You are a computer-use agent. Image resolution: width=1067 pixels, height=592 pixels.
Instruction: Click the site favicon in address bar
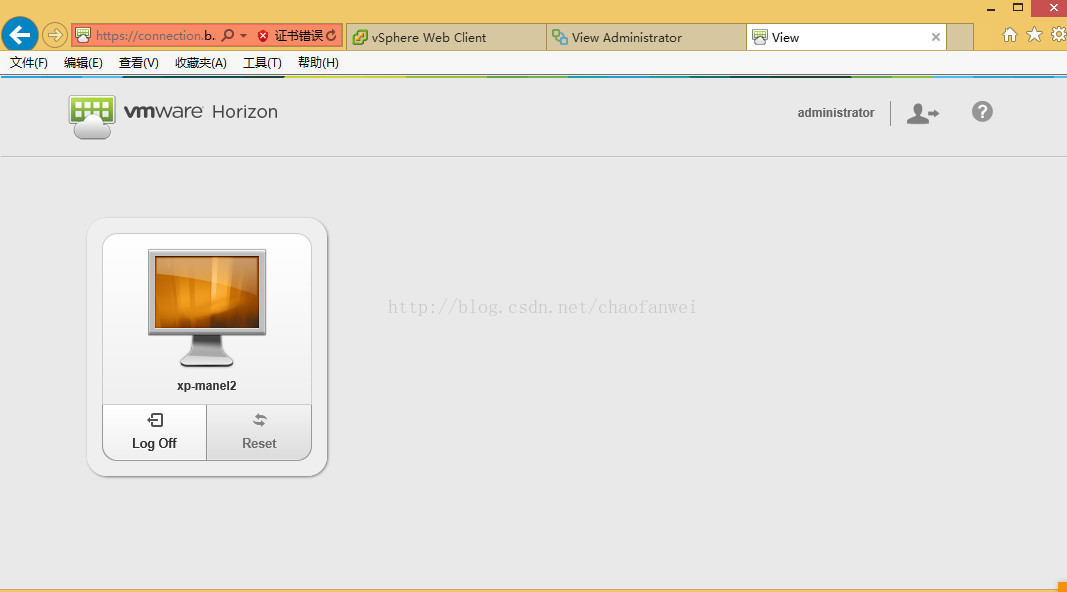(x=83, y=35)
